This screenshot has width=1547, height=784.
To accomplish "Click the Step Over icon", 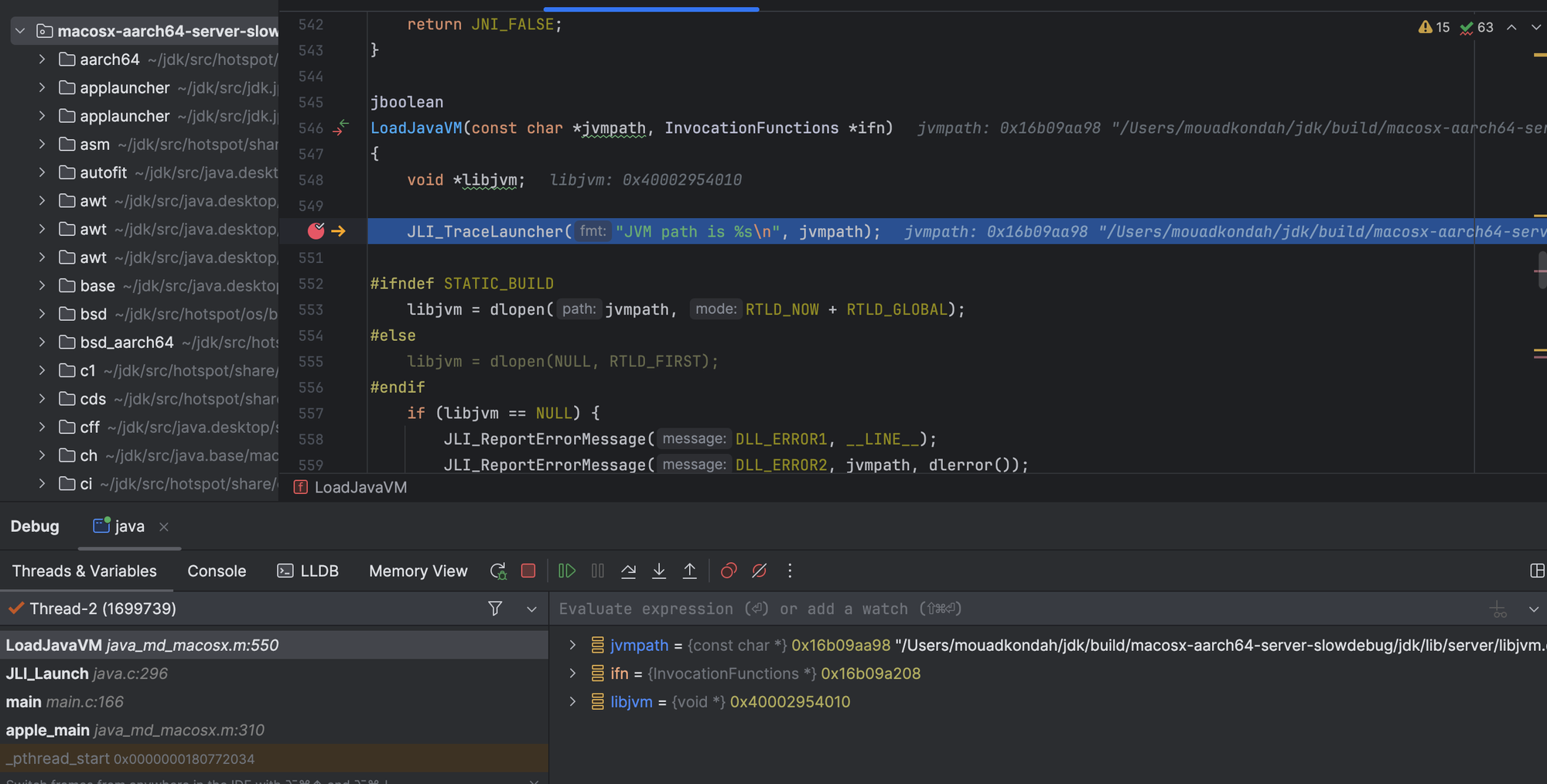I will pyautogui.click(x=628, y=571).
